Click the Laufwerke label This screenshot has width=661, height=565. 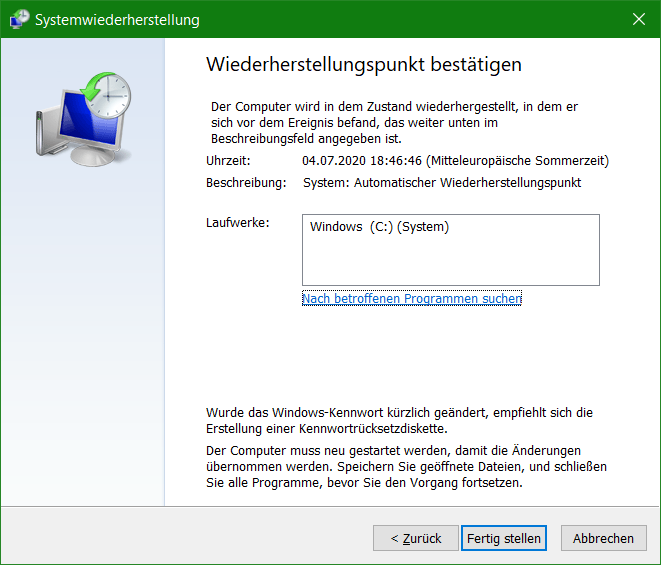pos(237,223)
